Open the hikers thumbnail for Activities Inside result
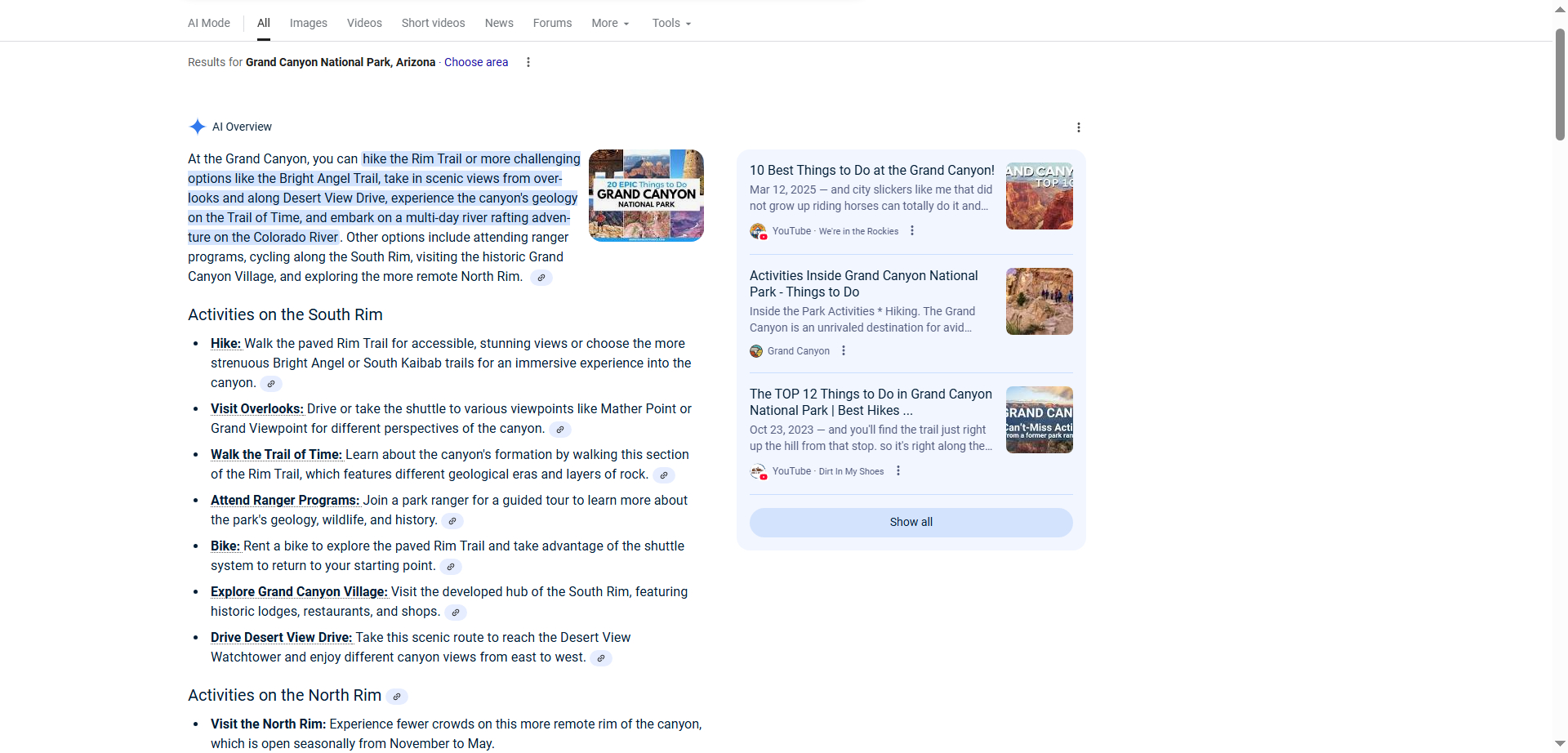The image size is (1568, 753). point(1040,301)
